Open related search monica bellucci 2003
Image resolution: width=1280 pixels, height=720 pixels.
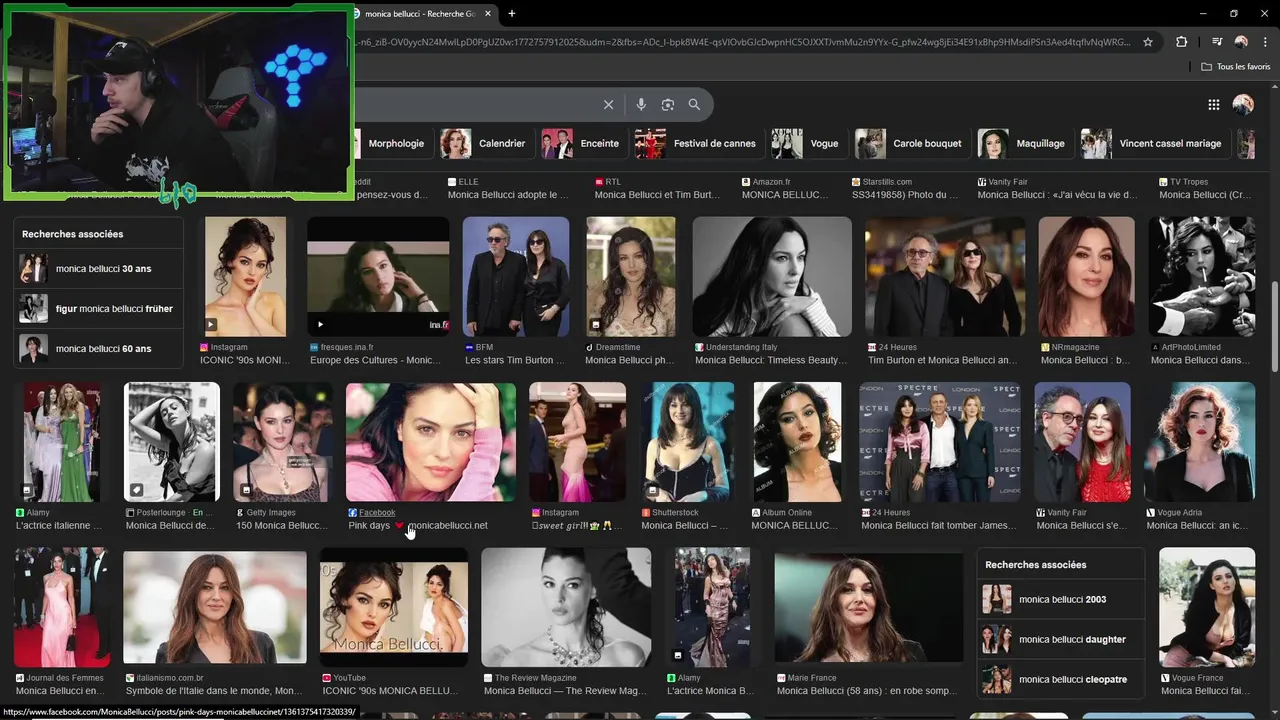pos(1060,599)
